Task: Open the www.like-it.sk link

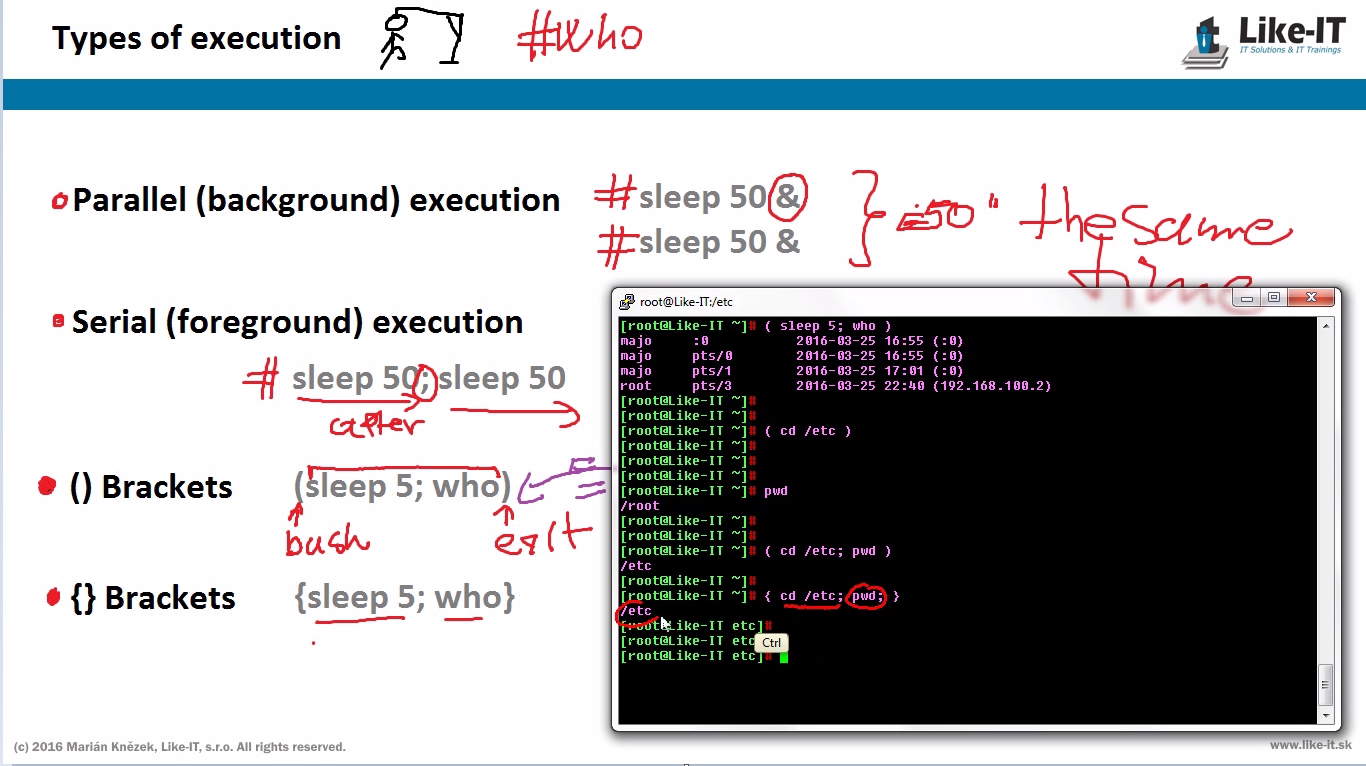Action: [x=1310, y=745]
